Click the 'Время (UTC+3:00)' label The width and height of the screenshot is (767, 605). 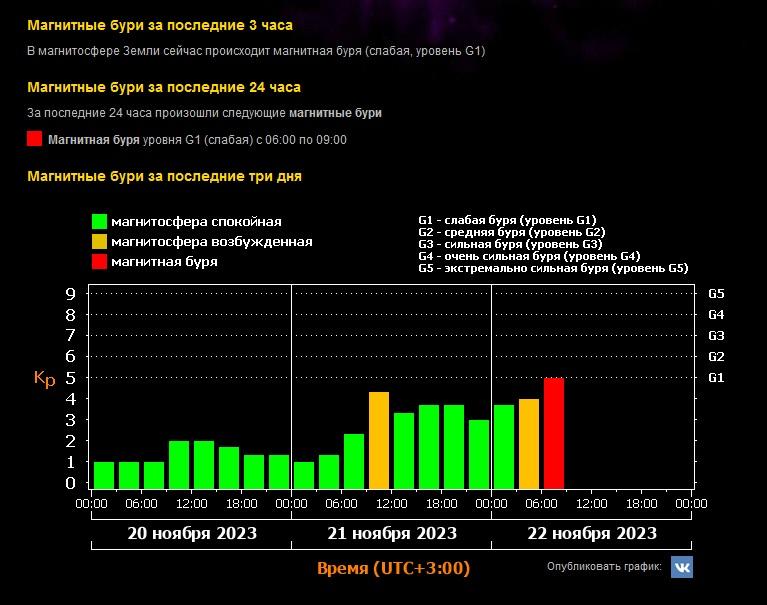coord(393,568)
